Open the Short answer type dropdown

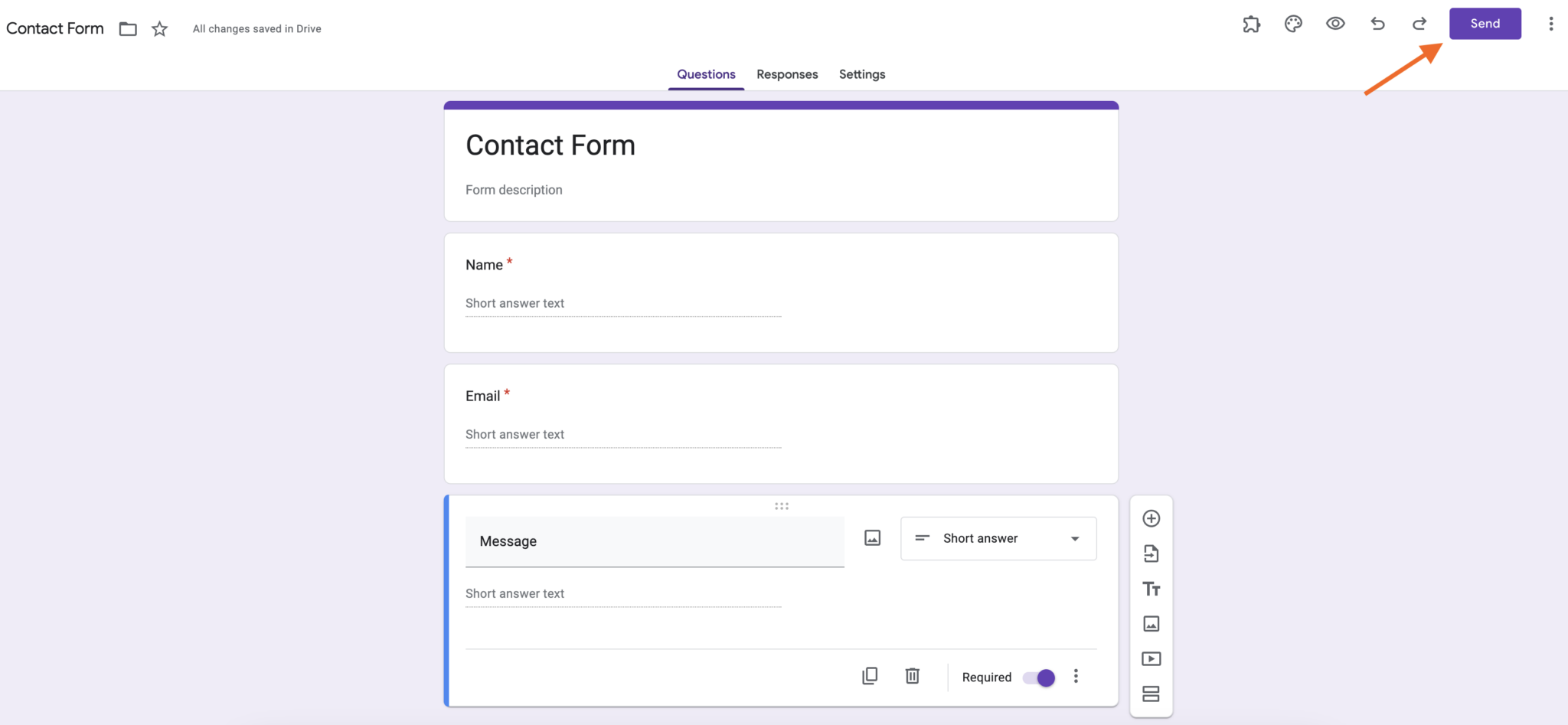[x=998, y=538]
